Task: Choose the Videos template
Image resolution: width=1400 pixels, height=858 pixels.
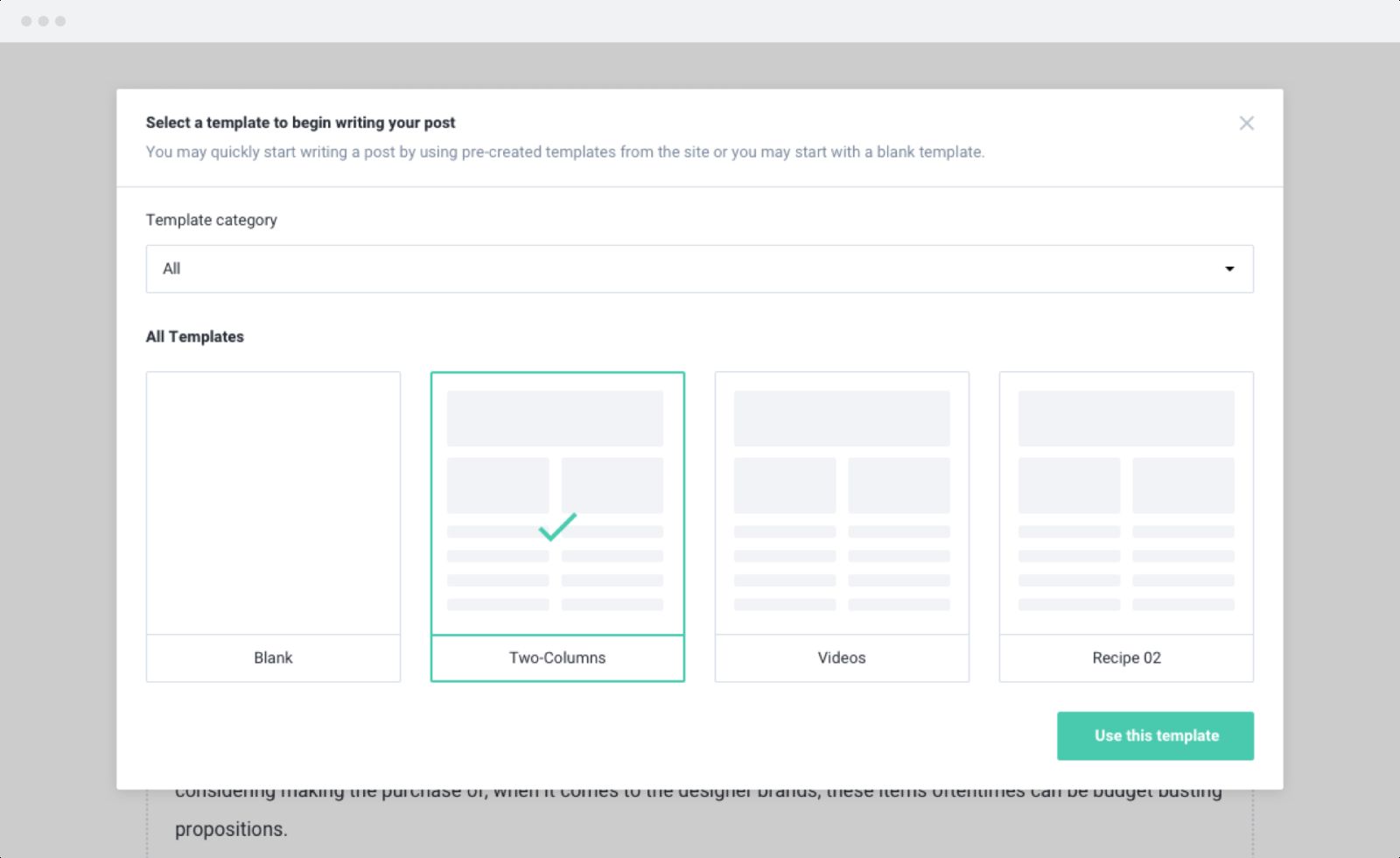Action: (x=842, y=526)
